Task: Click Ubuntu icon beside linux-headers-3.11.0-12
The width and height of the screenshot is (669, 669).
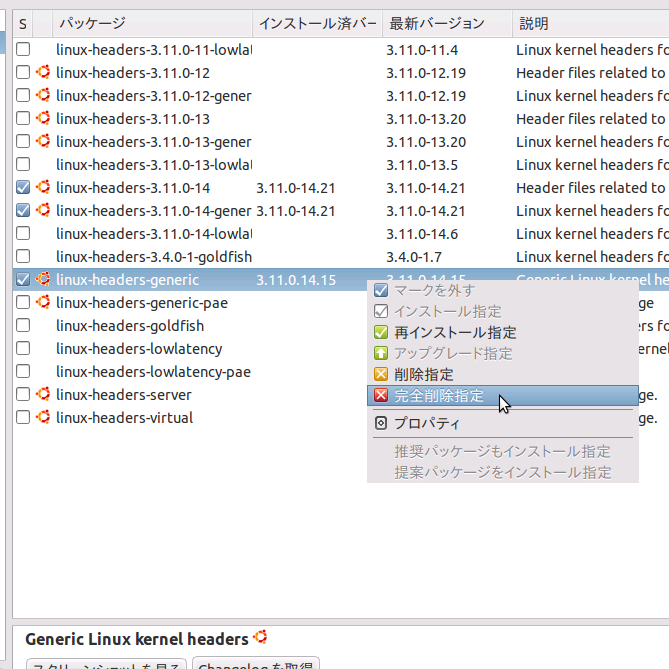Action: click(x=43, y=72)
